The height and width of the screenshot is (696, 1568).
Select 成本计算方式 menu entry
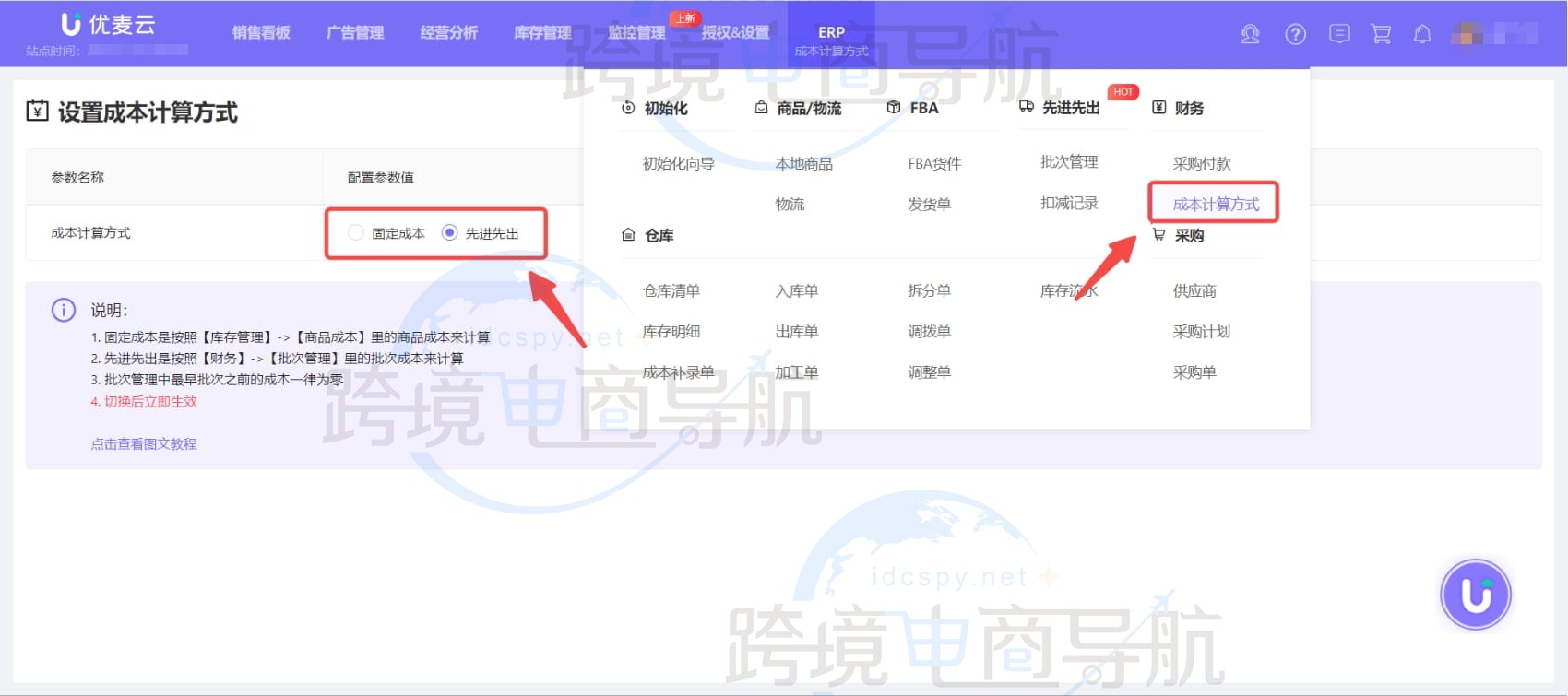coord(1216,205)
